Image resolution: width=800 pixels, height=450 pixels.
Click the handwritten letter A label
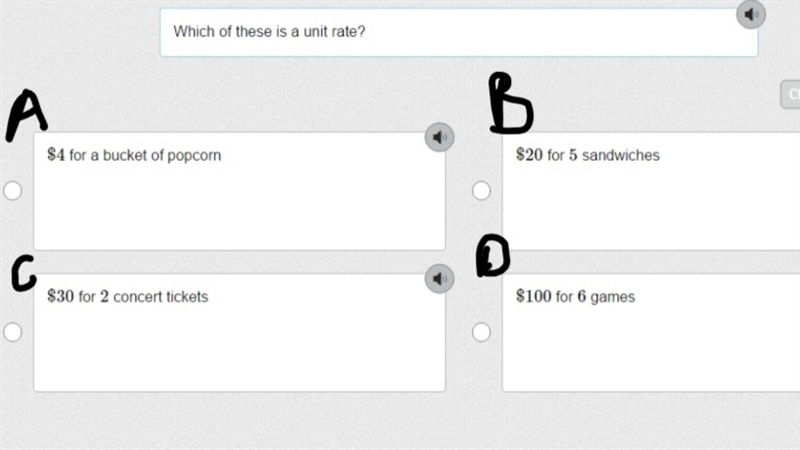pos(27,115)
